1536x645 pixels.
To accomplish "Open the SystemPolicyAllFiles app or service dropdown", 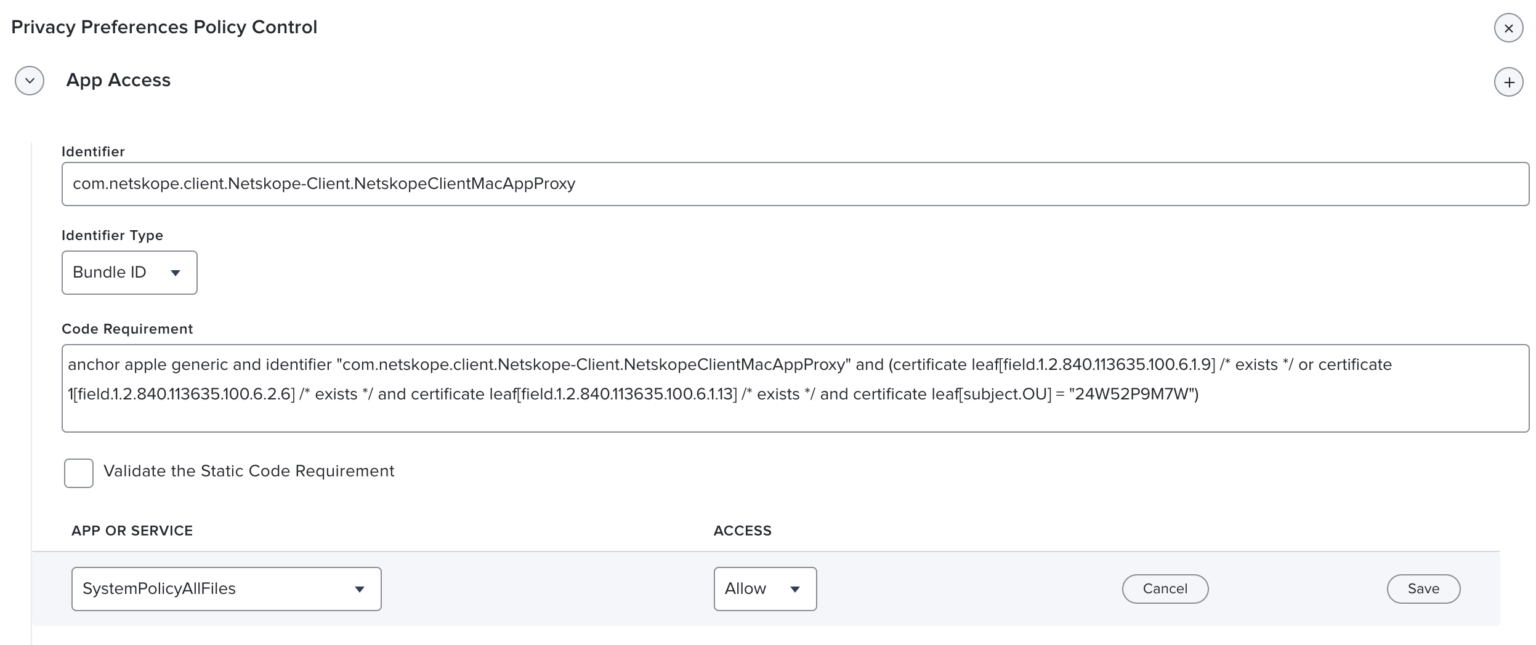I will pyautogui.click(x=225, y=588).
